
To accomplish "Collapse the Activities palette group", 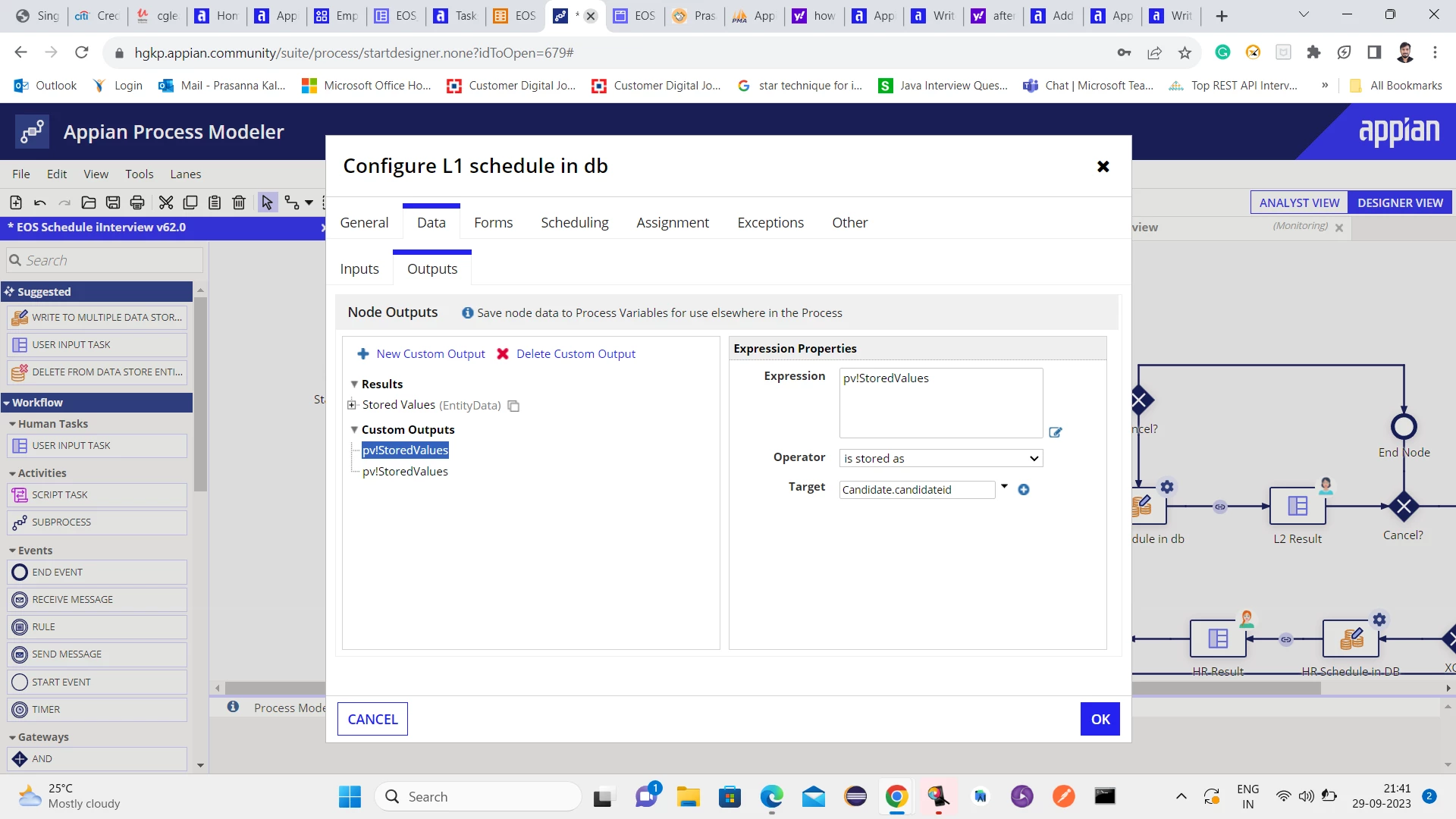I will point(12,473).
